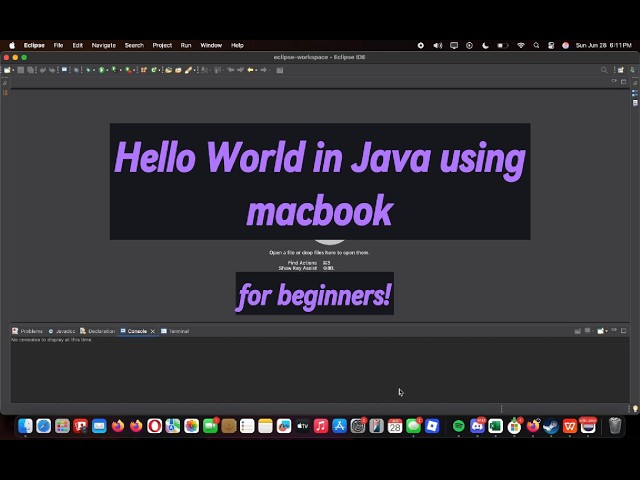Viewport: 640px width, 480px height.
Task: Expand the Search toolbar dropdown arrow
Action: 194,70
